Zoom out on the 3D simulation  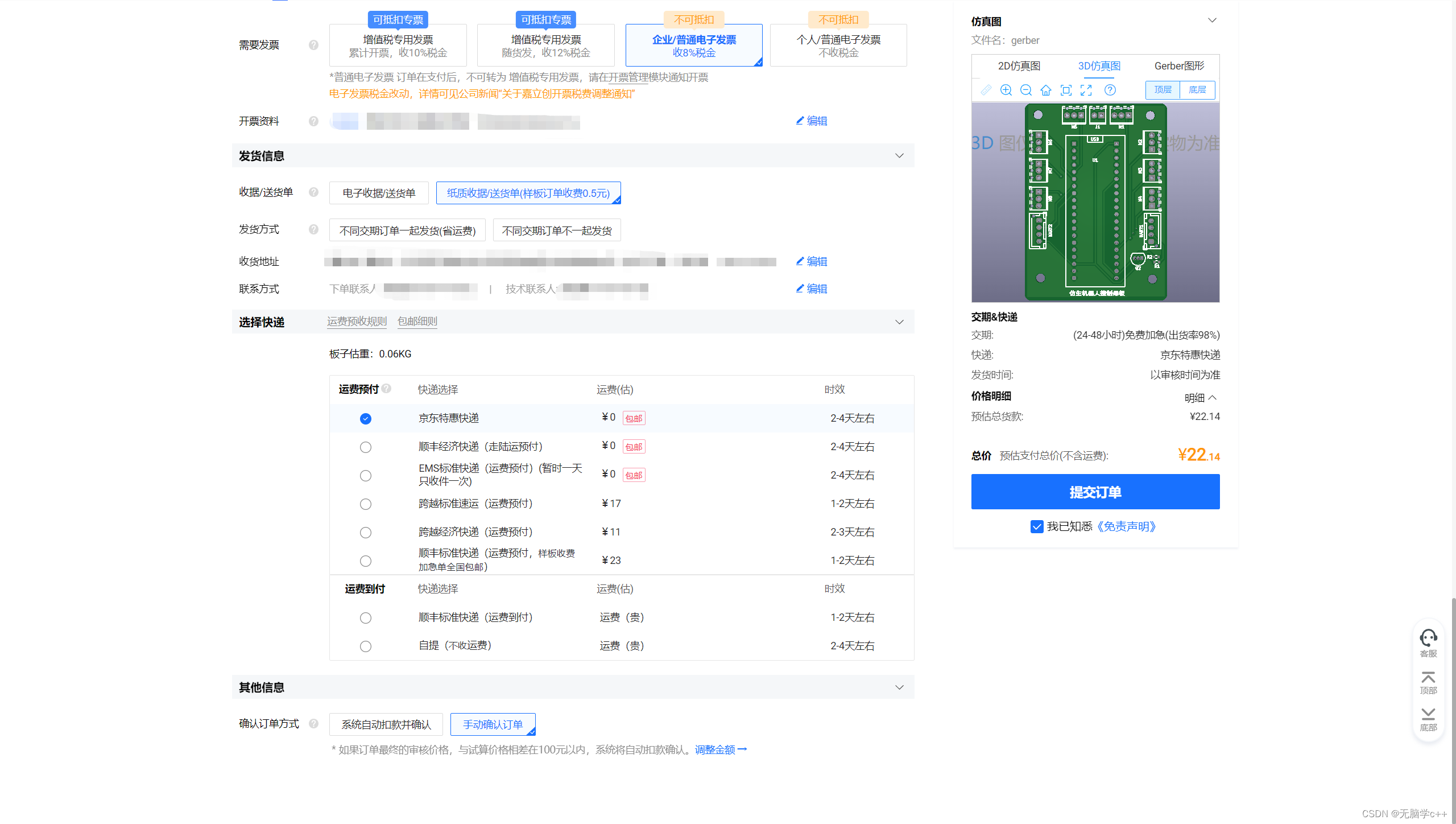pyautogui.click(x=1026, y=90)
